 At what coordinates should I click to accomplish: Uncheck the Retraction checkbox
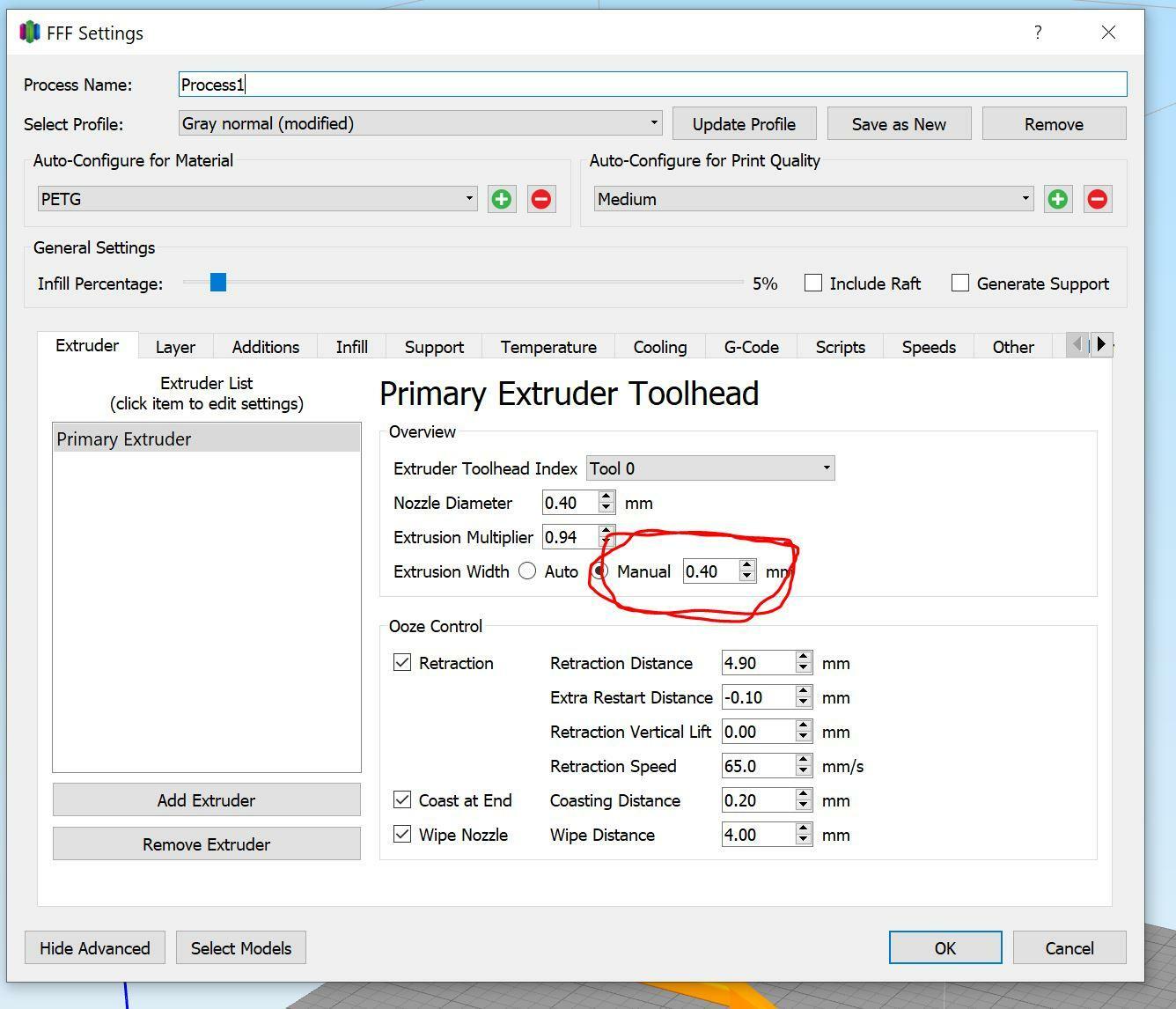click(x=402, y=662)
